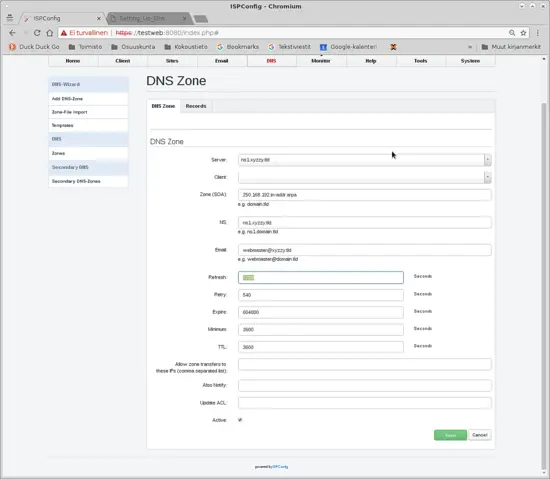Open the Home module
This screenshot has width=550, height=479.
tap(73, 61)
